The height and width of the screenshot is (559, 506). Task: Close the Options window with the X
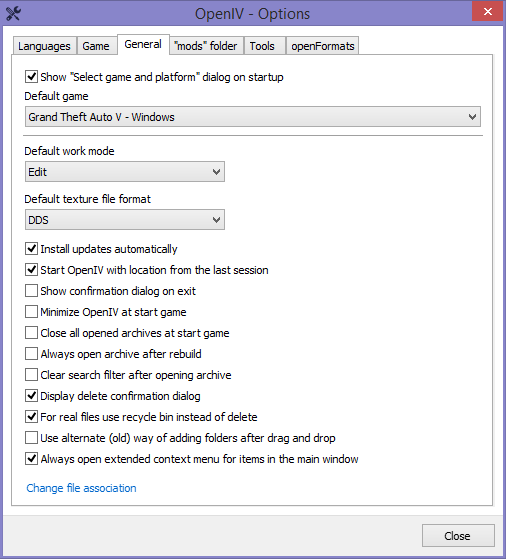(x=487, y=11)
